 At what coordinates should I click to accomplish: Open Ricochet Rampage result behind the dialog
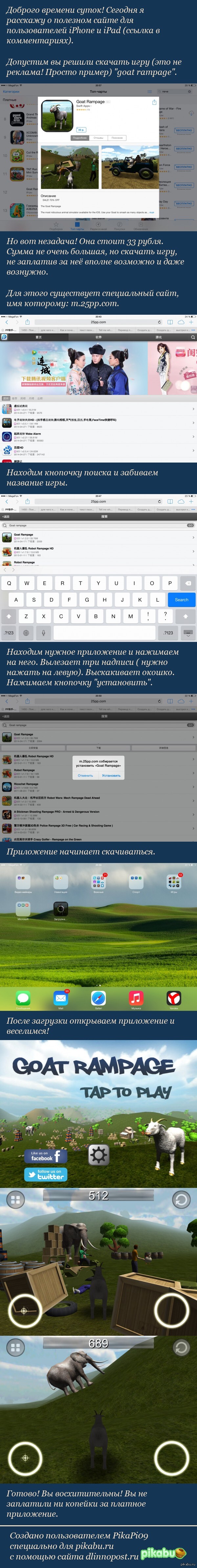coord(98,786)
